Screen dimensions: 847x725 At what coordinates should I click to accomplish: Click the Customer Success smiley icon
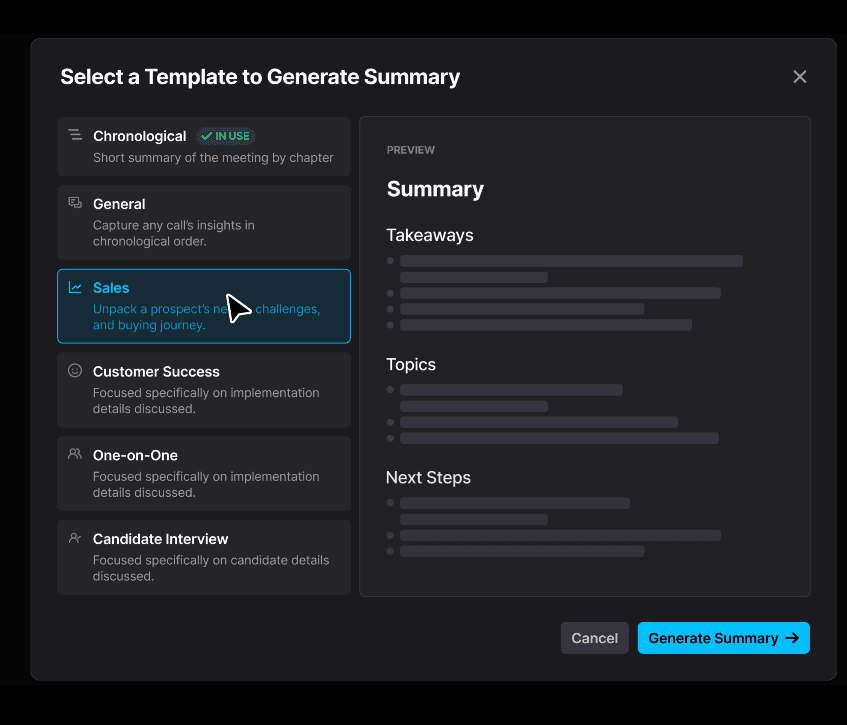point(75,371)
